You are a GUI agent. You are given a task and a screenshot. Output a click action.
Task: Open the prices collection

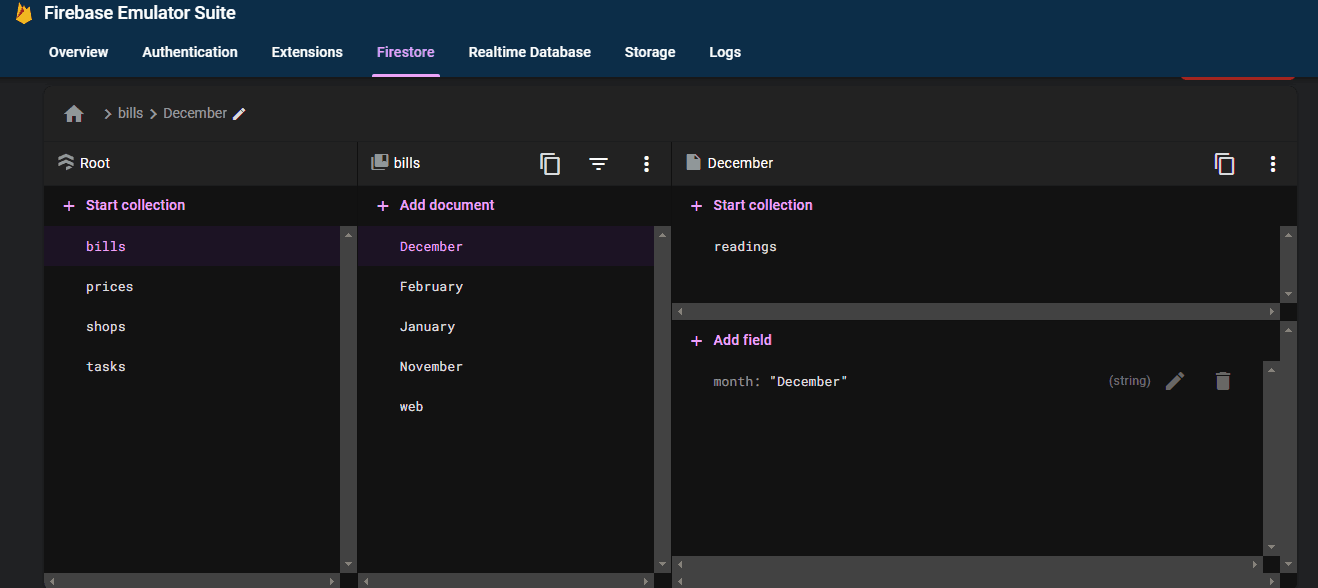click(192, 286)
